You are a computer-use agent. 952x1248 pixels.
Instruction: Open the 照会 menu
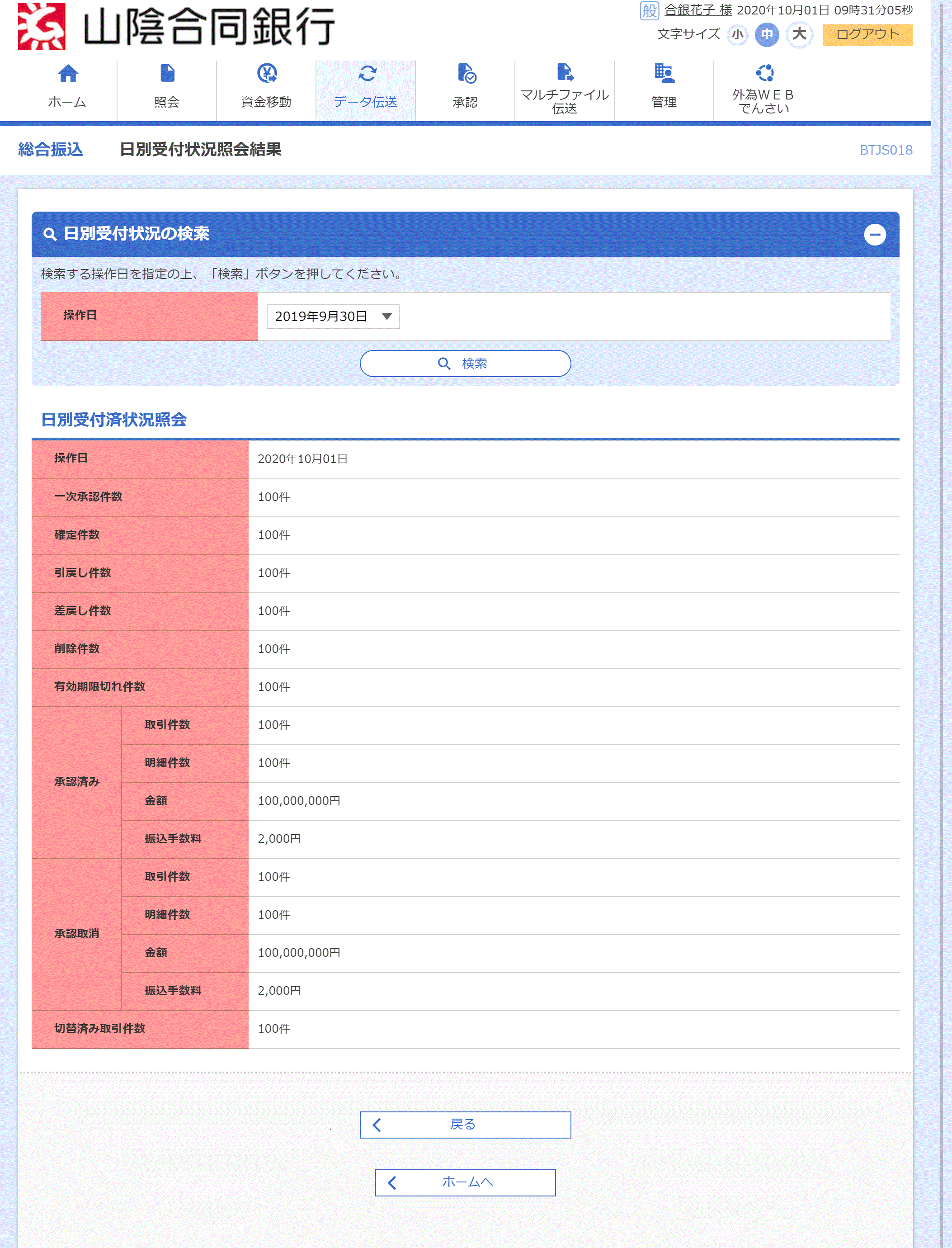click(x=167, y=90)
